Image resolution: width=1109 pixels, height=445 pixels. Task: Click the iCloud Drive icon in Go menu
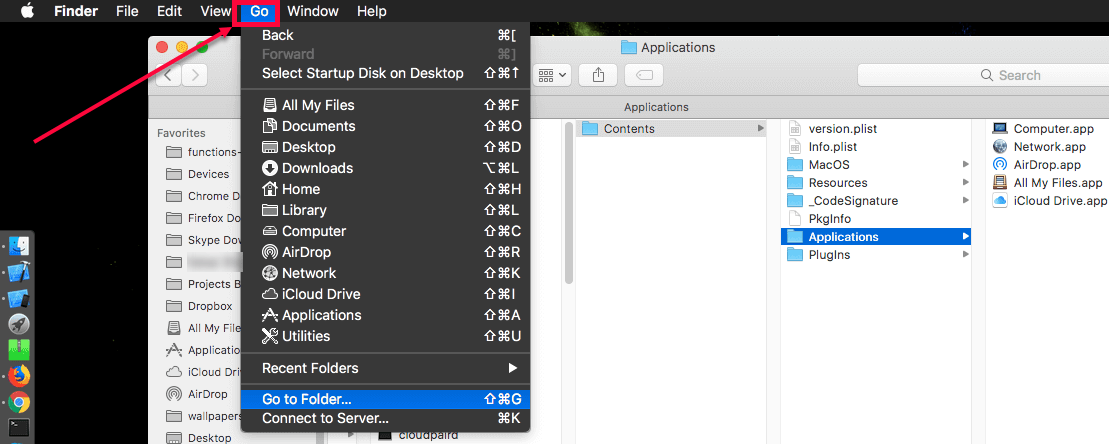(269, 294)
